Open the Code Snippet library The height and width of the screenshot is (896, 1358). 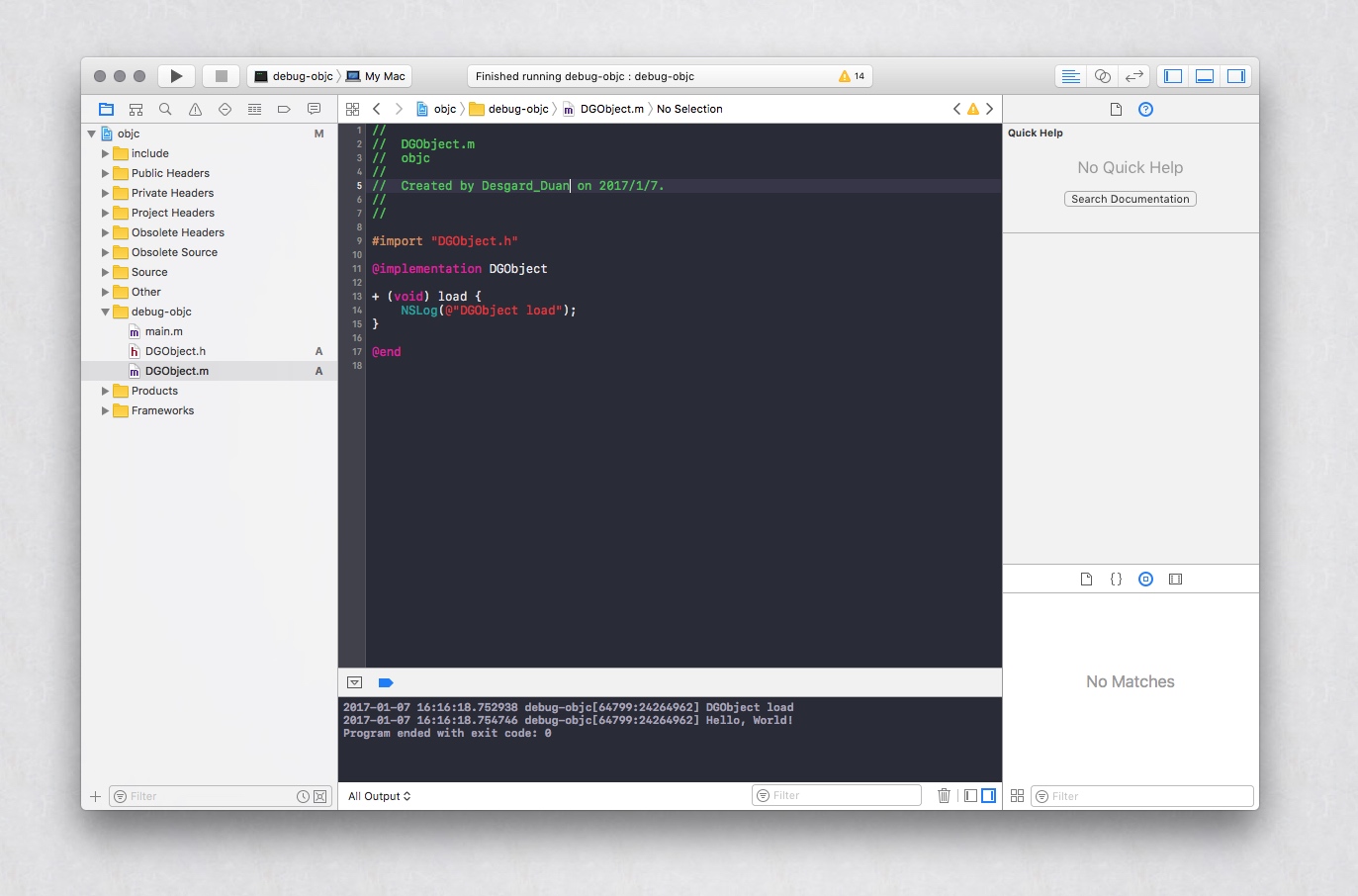point(1116,579)
